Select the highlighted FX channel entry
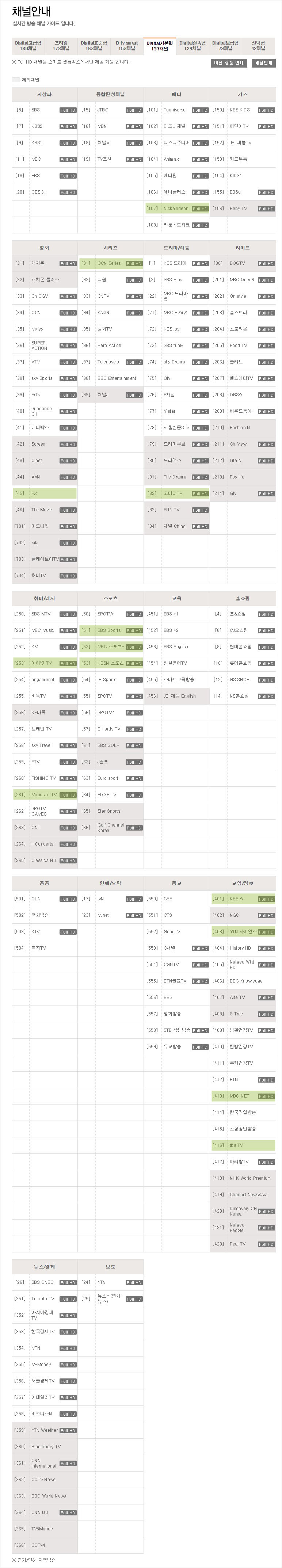Image resolution: width=282 pixels, height=1568 pixels. [x=45, y=494]
